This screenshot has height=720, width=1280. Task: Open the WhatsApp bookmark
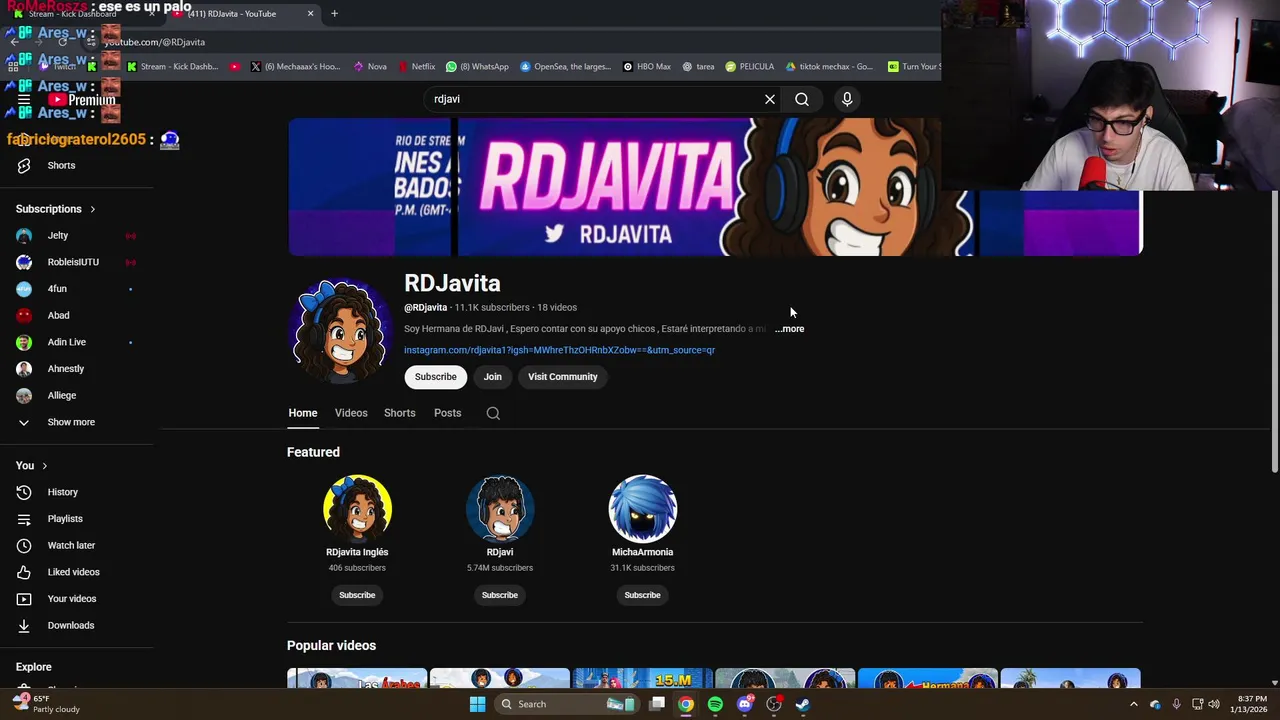pos(478,67)
